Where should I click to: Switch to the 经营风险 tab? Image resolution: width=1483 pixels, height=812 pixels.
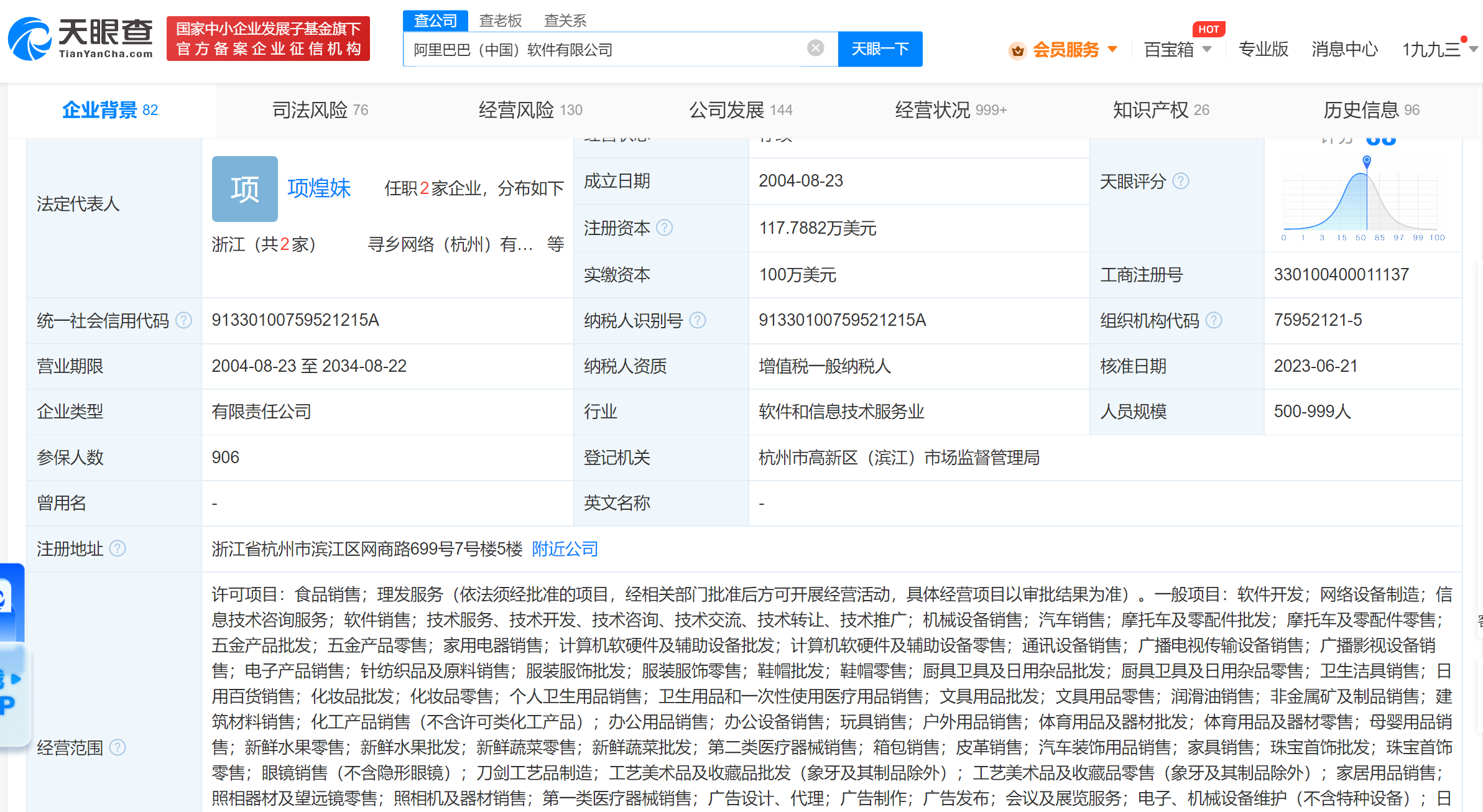point(530,110)
